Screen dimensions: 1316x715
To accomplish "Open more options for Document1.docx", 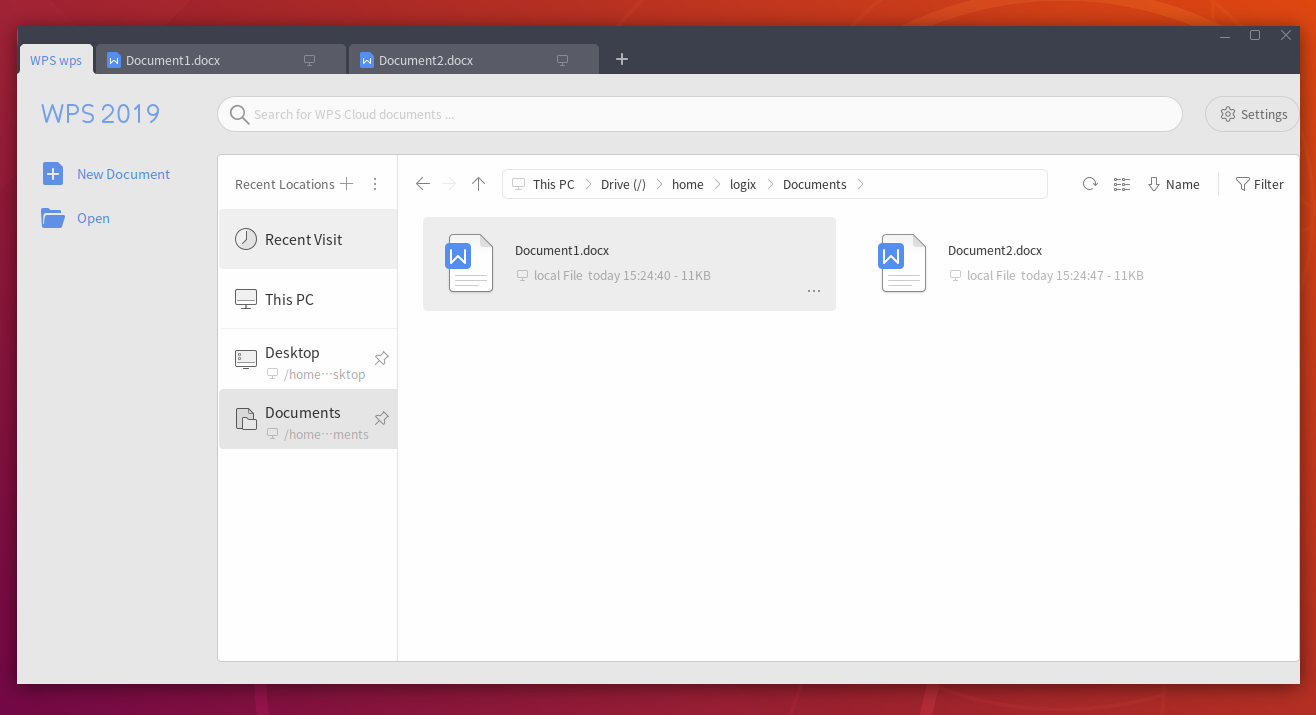I will [813, 291].
